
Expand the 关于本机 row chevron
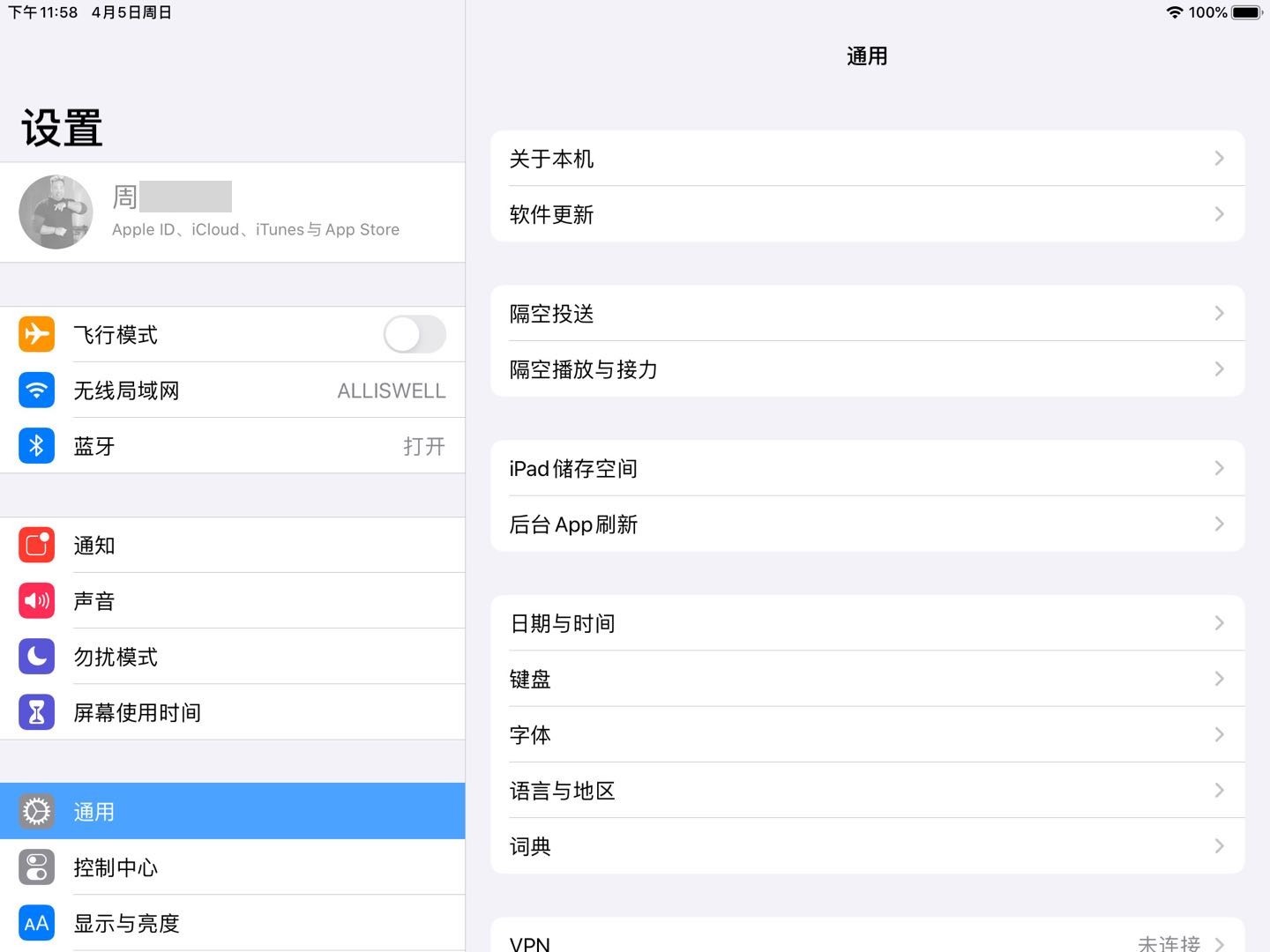pos(1219,159)
